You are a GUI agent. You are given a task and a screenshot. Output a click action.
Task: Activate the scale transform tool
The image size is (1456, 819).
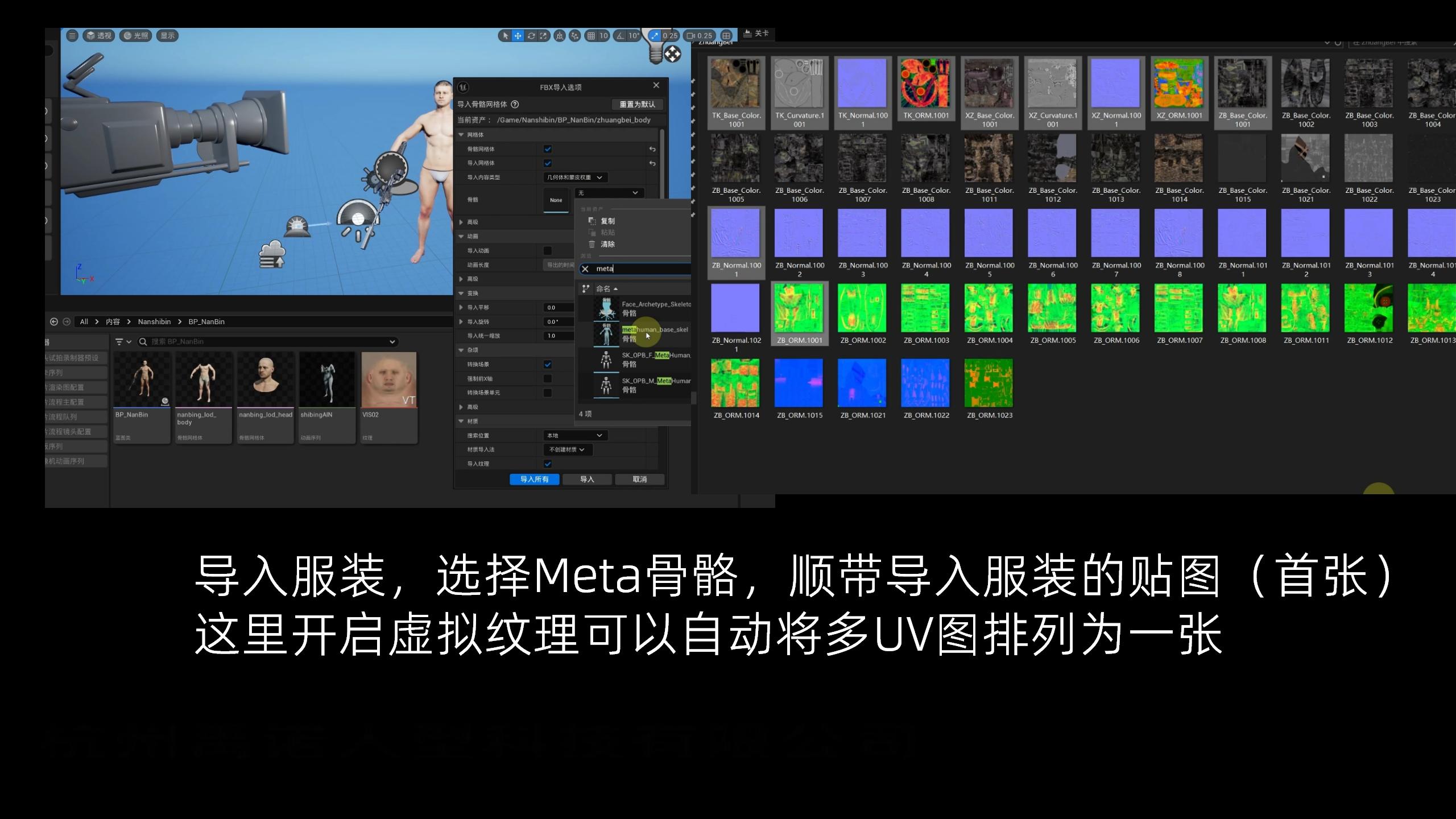pos(544,35)
